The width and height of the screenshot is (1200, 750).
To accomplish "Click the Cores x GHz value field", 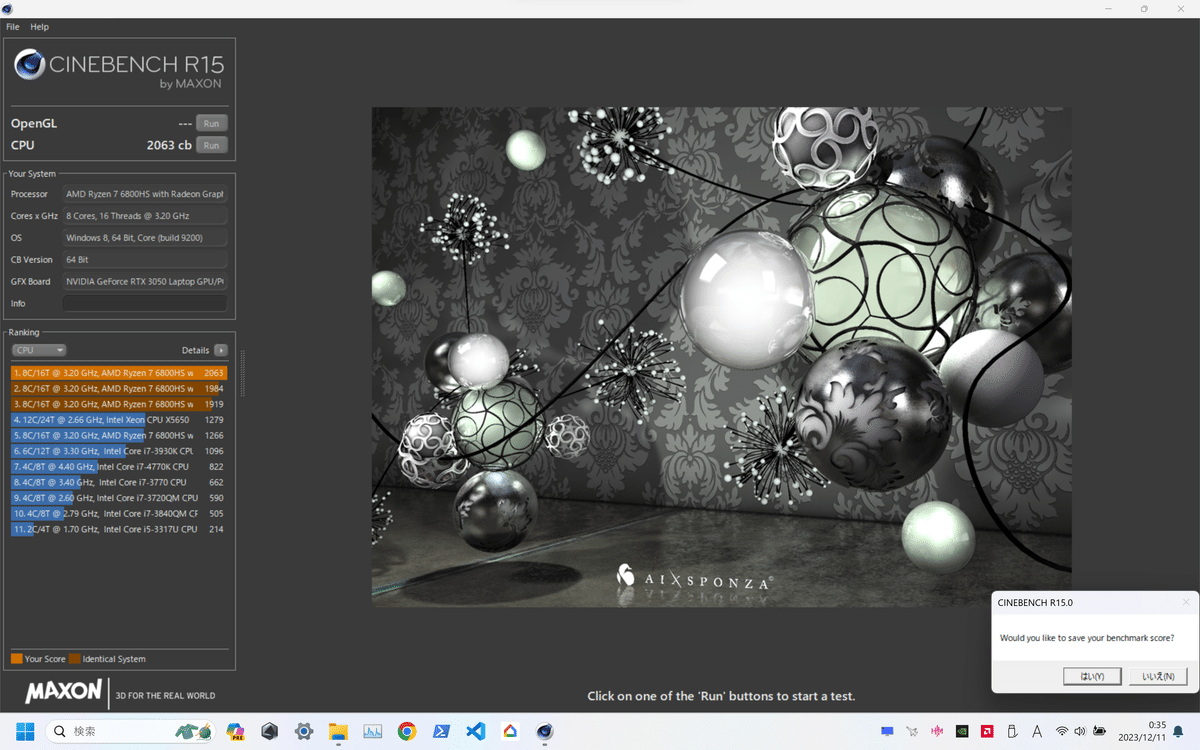I will [x=145, y=216].
